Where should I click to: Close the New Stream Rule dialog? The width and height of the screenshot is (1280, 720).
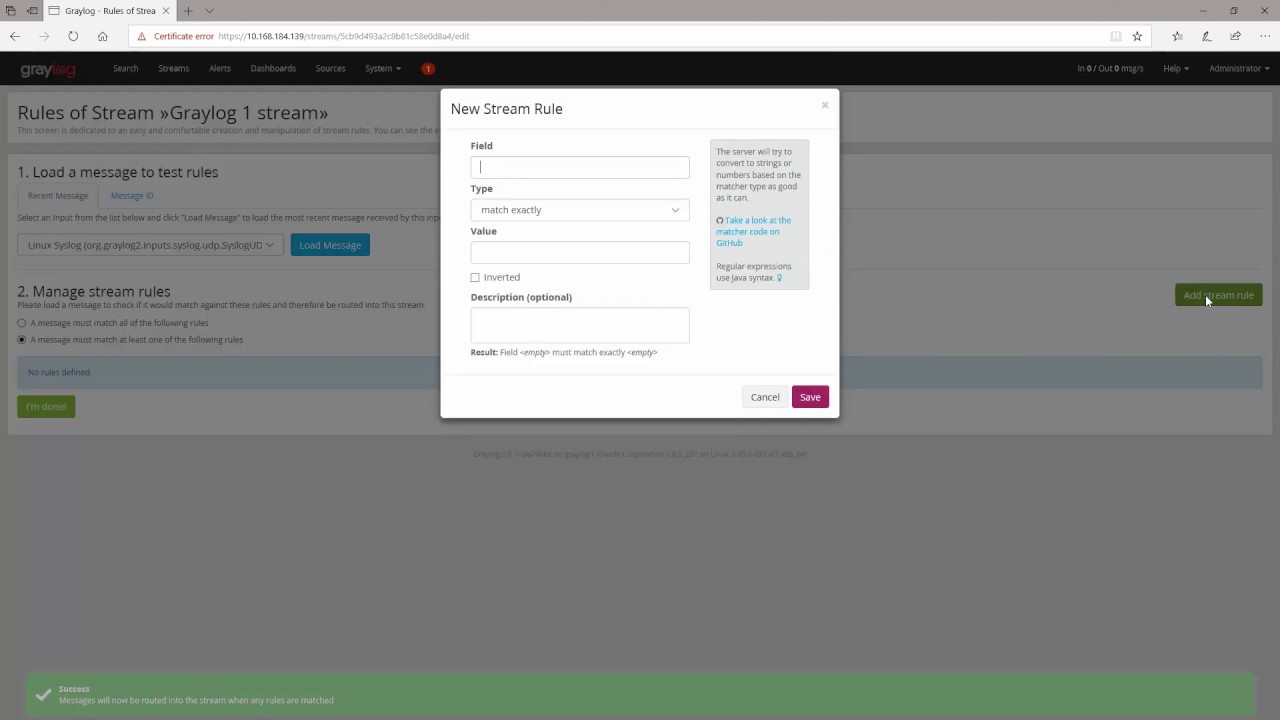[825, 105]
